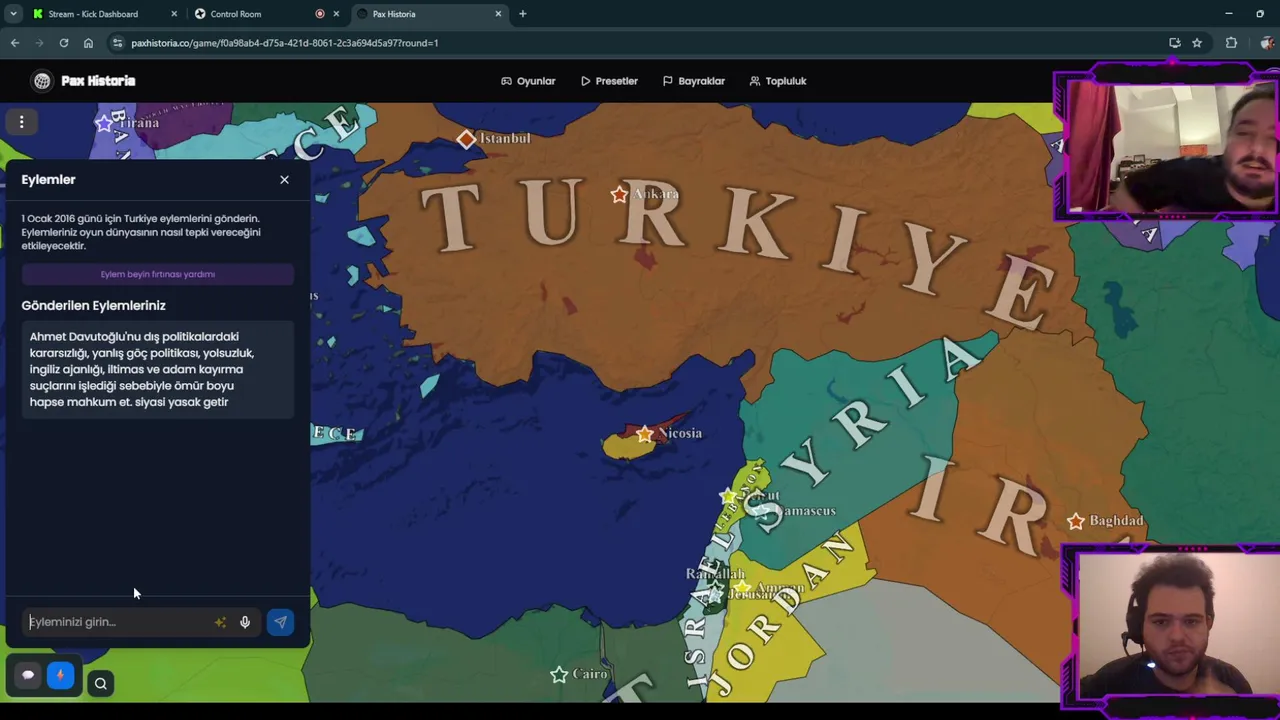Switch to the Control Room tab
The image size is (1280, 720).
click(236, 14)
